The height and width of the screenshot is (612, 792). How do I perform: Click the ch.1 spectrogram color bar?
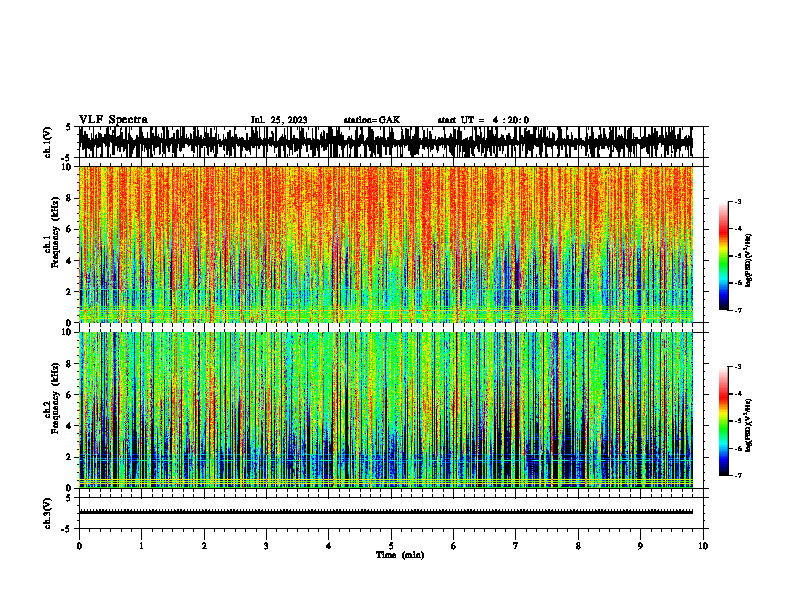pos(723,256)
